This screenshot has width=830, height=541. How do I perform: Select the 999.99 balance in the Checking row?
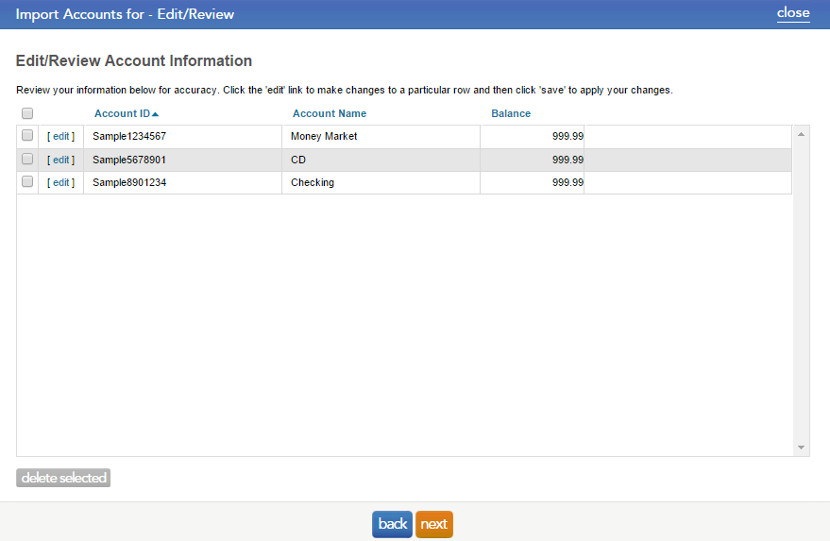pyautogui.click(x=533, y=183)
